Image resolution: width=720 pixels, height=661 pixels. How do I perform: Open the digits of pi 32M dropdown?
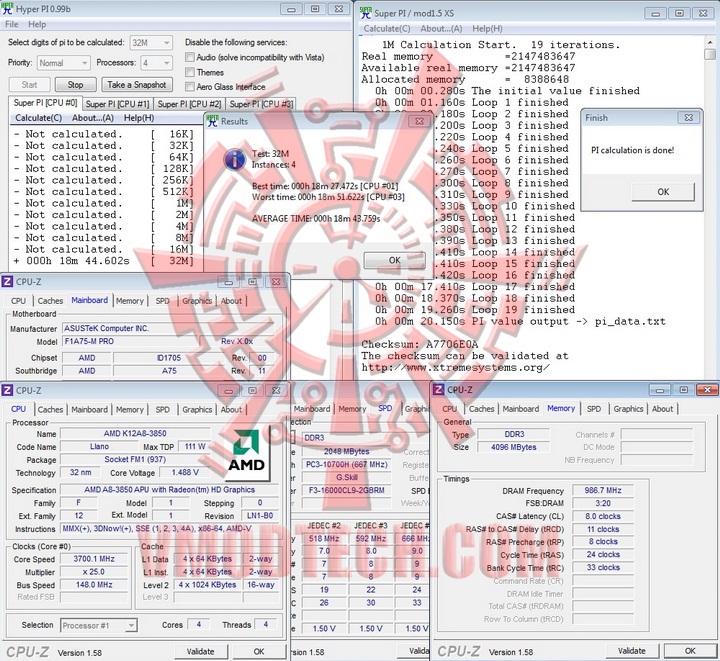(x=151, y=43)
